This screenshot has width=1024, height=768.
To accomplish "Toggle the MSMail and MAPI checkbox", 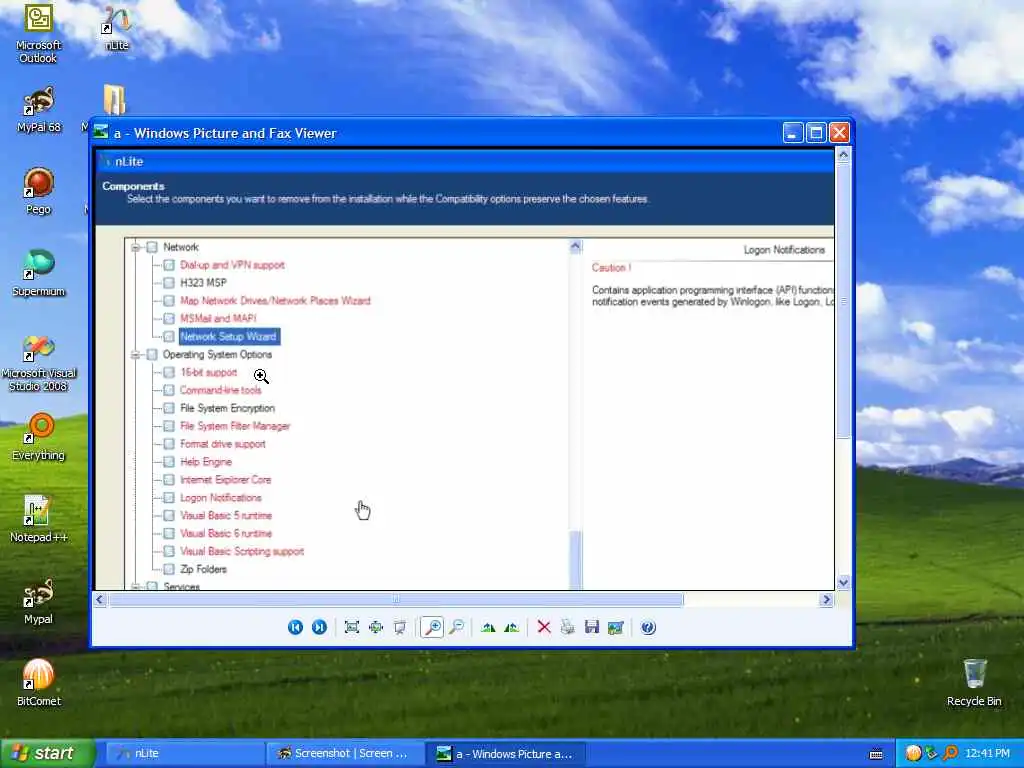I will point(169,319).
